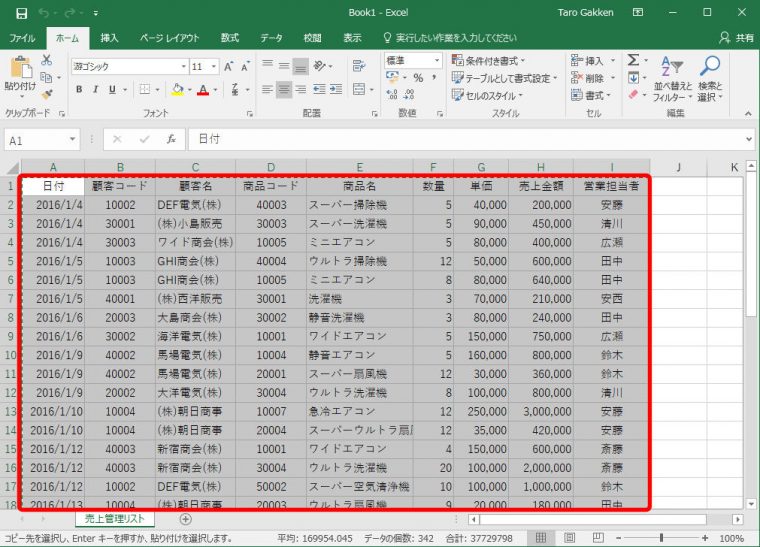760x547 pixels.
Task: Decrease font size with the smaller A icon
Action: click(245, 66)
